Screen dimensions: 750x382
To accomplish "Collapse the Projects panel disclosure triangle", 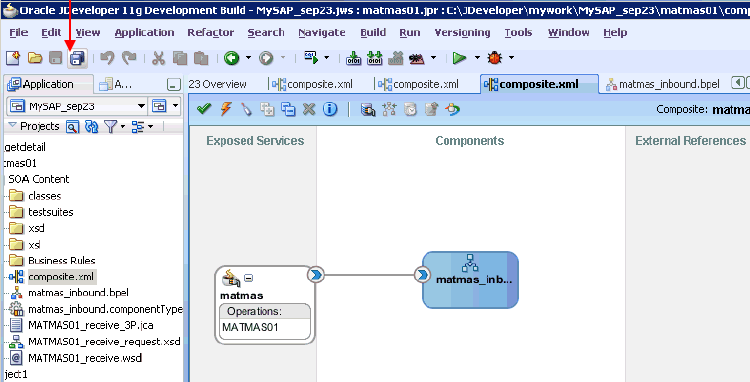I will coord(12,126).
